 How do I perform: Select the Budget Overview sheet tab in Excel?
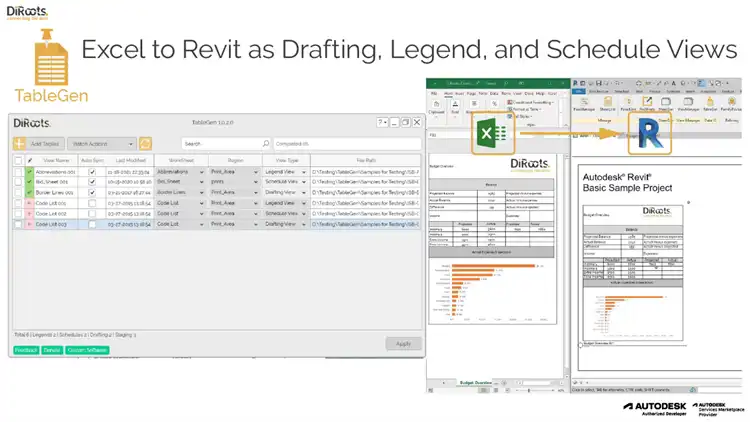coord(475,383)
